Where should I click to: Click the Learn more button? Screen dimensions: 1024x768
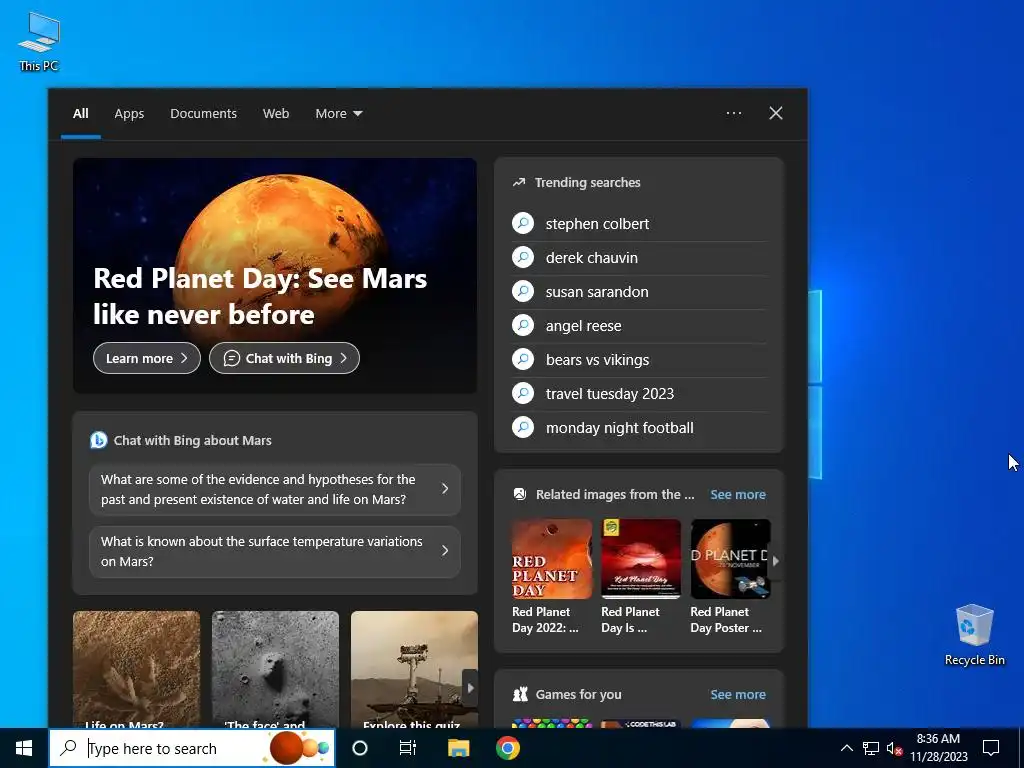tap(147, 358)
